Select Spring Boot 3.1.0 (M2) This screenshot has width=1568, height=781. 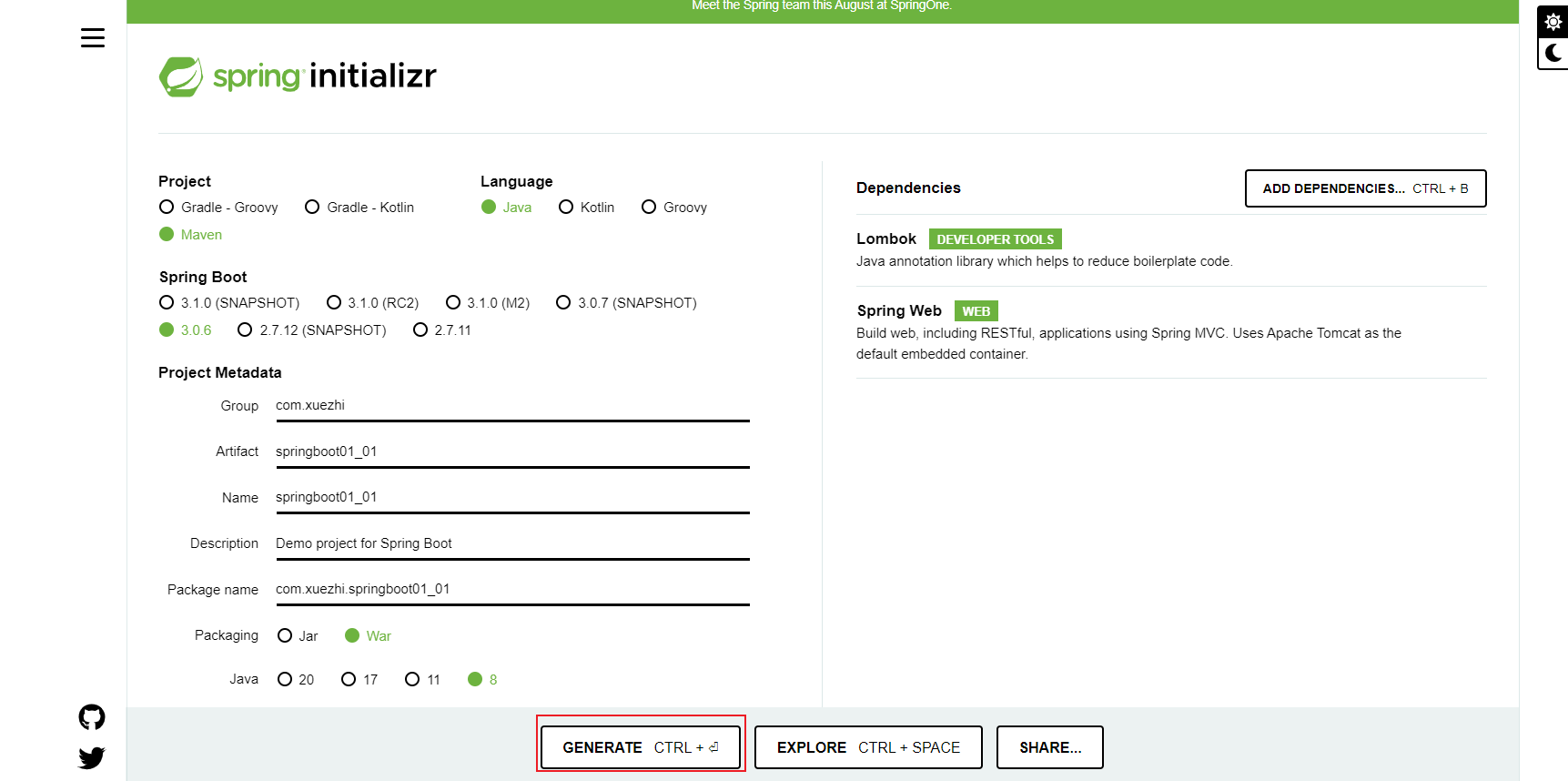pyautogui.click(x=488, y=303)
